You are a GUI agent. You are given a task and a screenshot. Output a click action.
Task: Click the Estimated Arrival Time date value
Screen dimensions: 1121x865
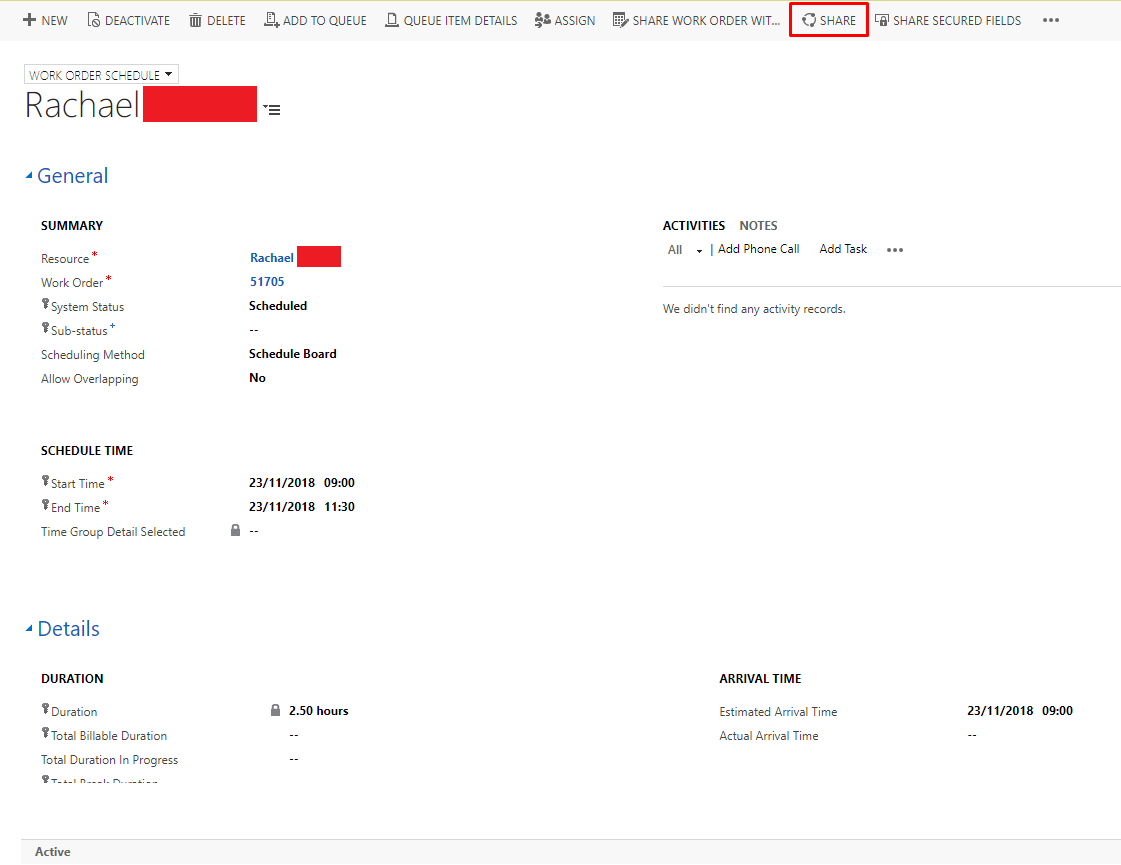(1000, 711)
